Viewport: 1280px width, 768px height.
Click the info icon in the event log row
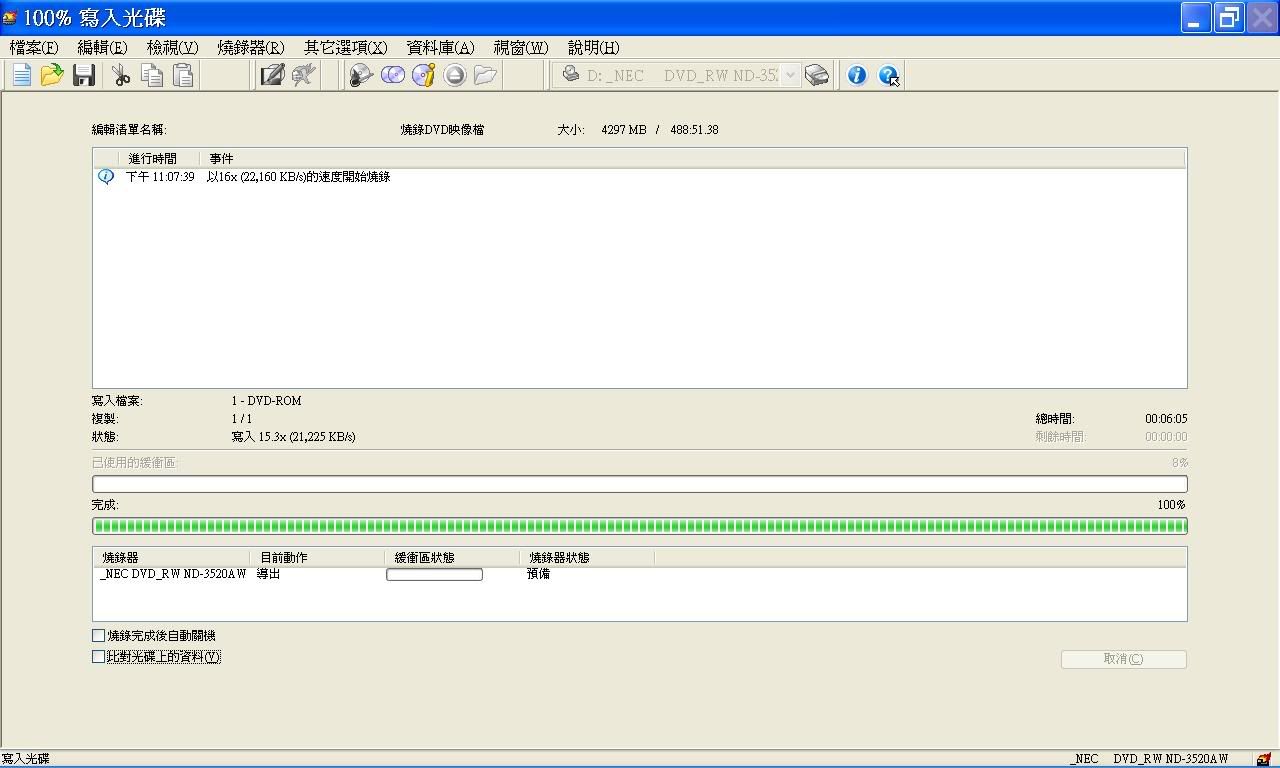coord(106,177)
